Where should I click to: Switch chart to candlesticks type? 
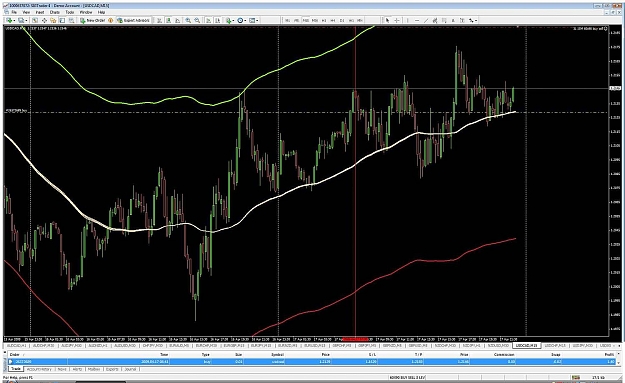(x=169, y=20)
